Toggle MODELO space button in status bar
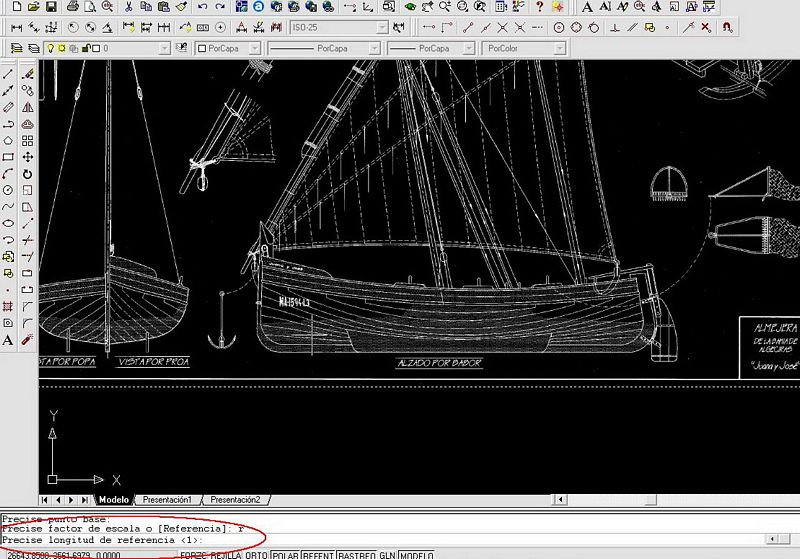 pyautogui.click(x=416, y=555)
